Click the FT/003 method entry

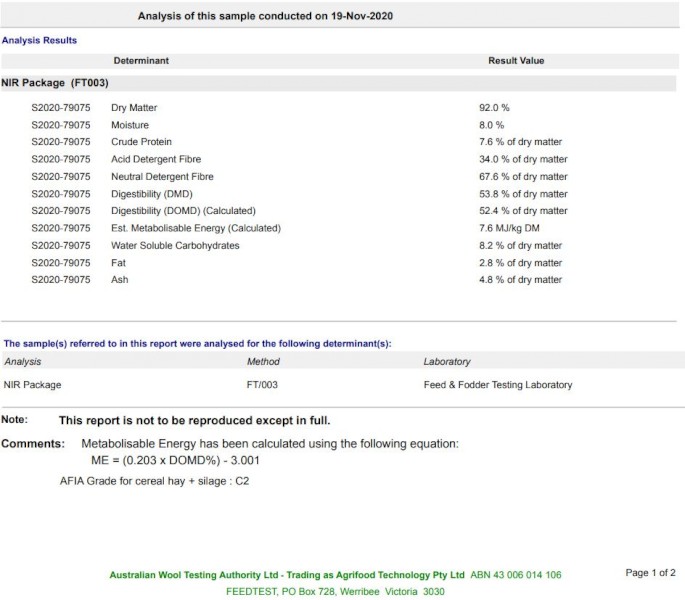[x=263, y=384]
